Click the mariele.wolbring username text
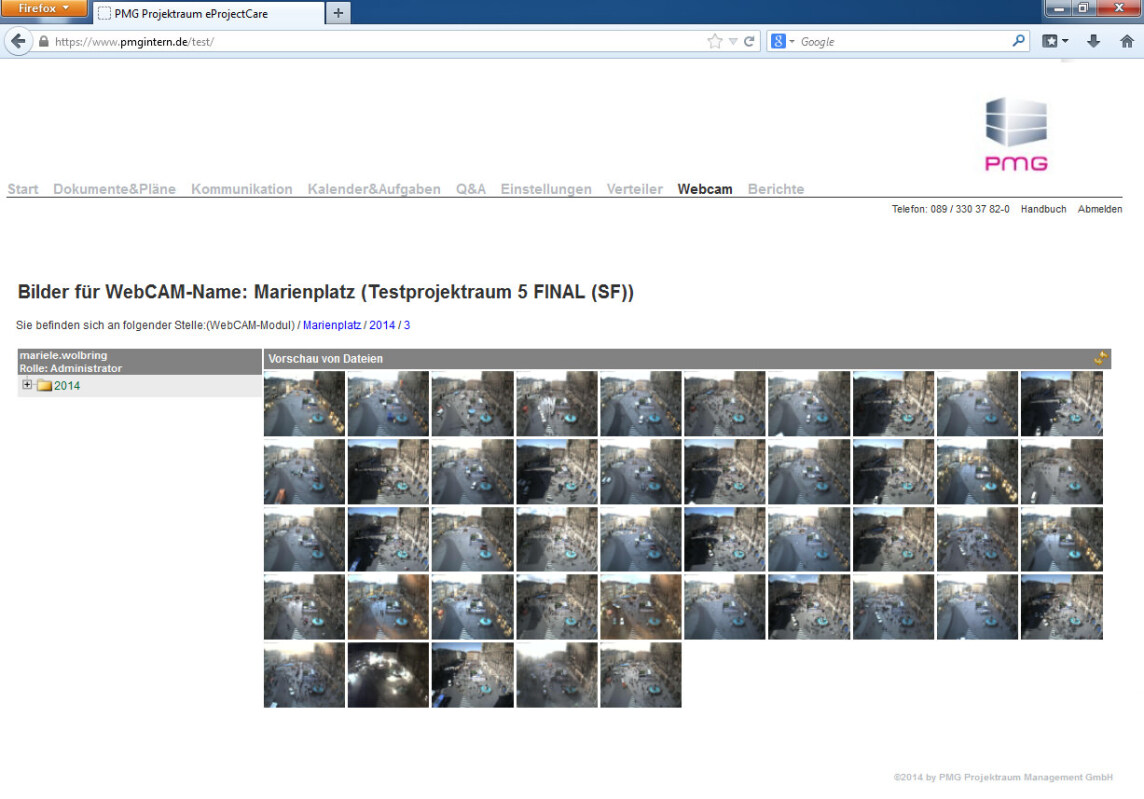Viewport: 1144px width, 799px height. [x=63, y=355]
